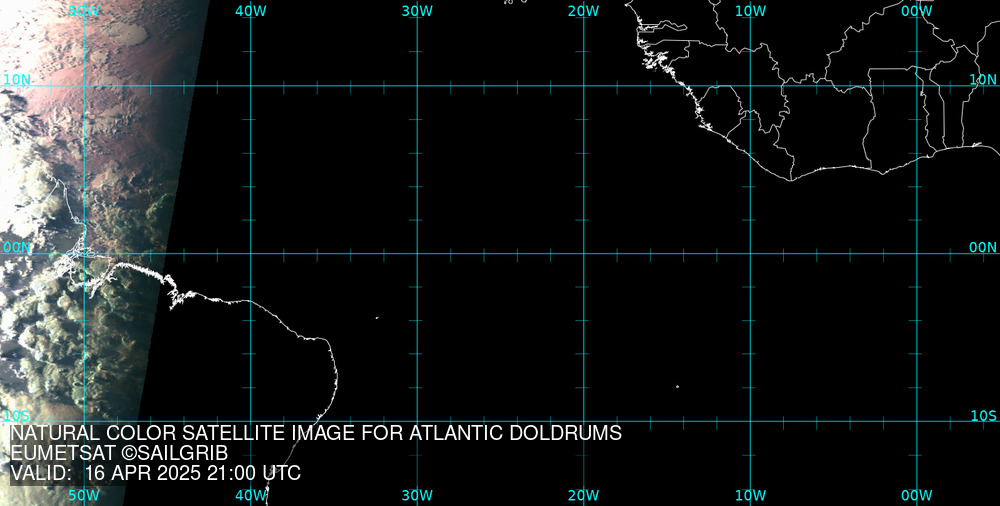Image resolution: width=1000 pixels, height=506 pixels.
Task: Click the 30W longitude label along the top edge
Action: pyautogui.click(x=418, y=11)
